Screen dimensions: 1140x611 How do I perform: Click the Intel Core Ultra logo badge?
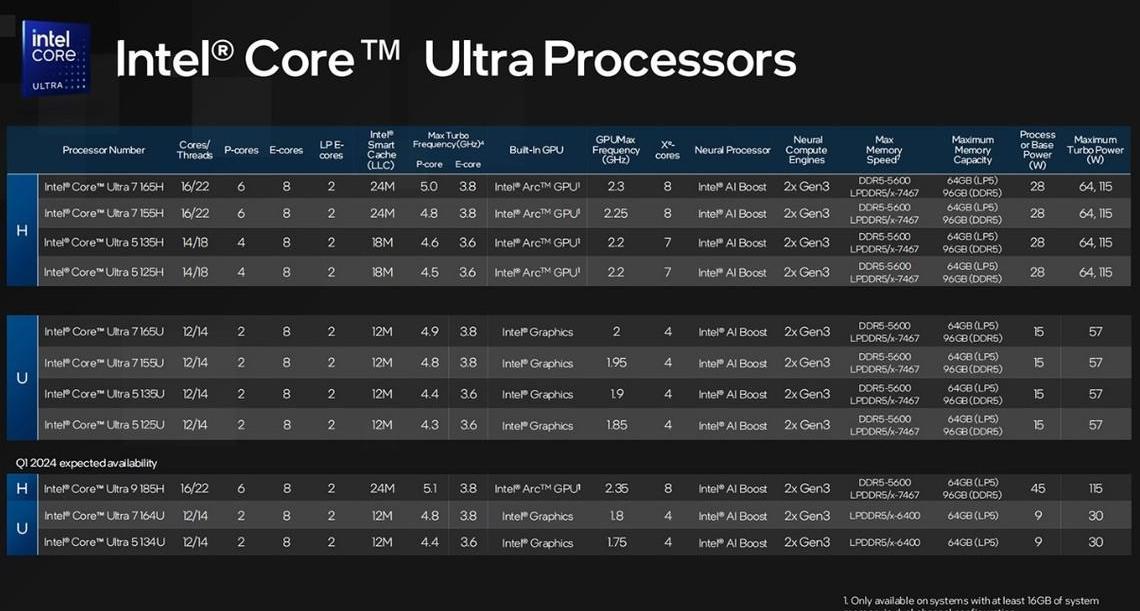pos(56,58)
